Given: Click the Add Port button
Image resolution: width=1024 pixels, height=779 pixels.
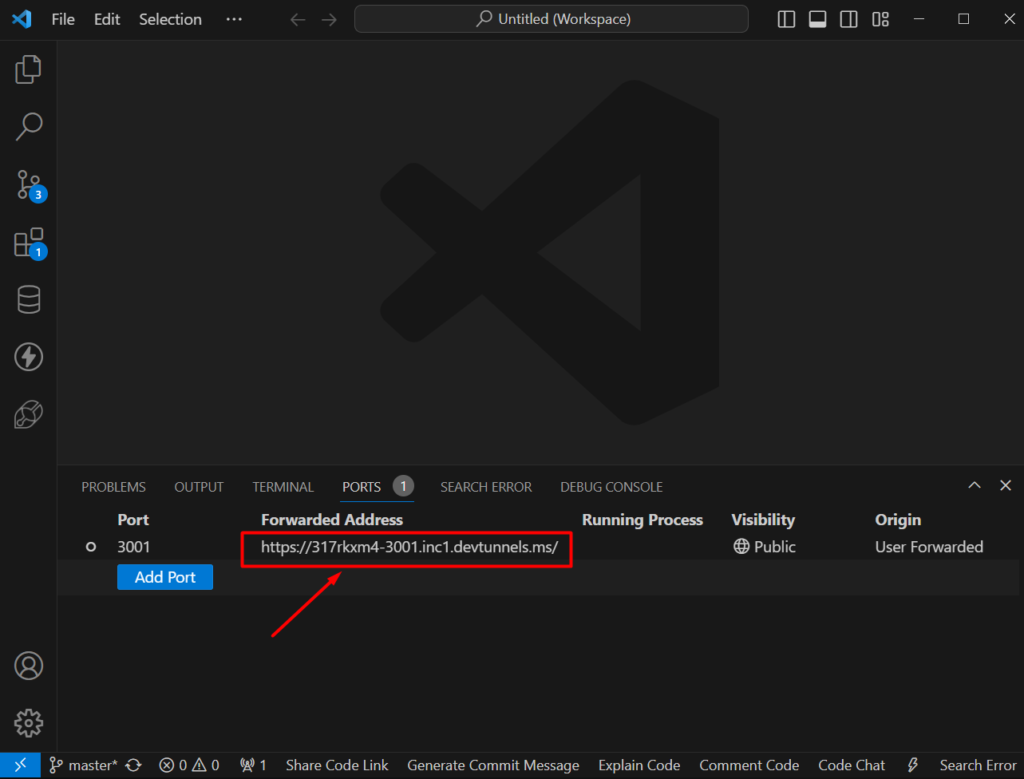Looking at the screenshot, I should (165, 577).
